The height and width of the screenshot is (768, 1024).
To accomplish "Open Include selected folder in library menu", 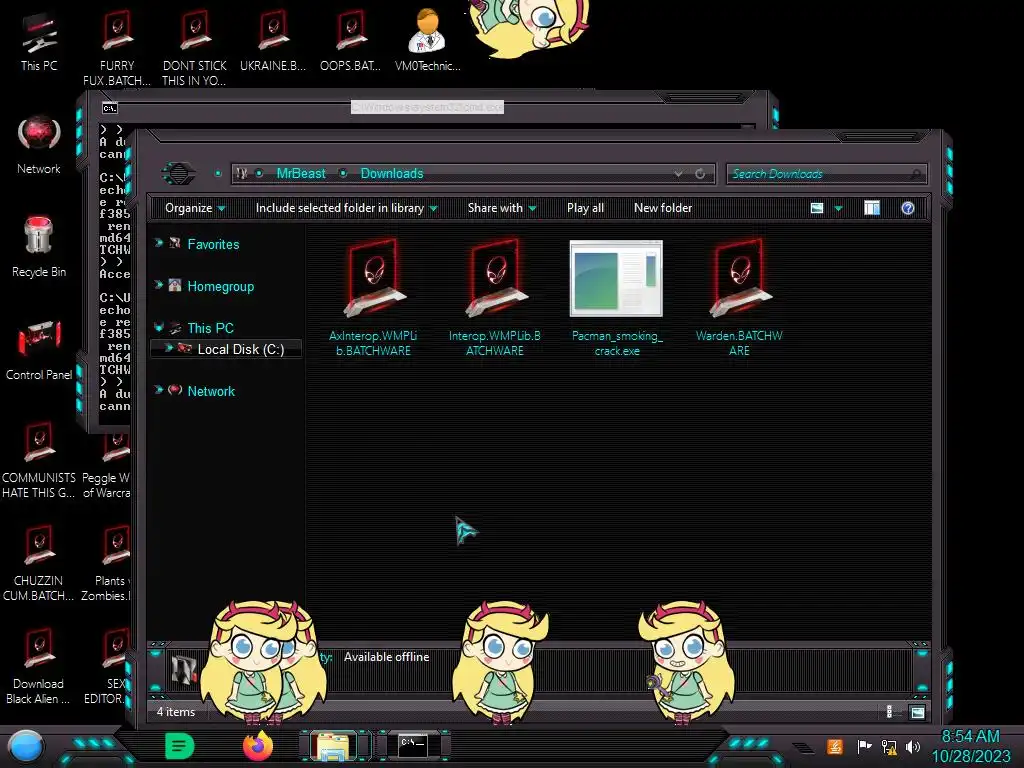I will (x=346, y=208).
